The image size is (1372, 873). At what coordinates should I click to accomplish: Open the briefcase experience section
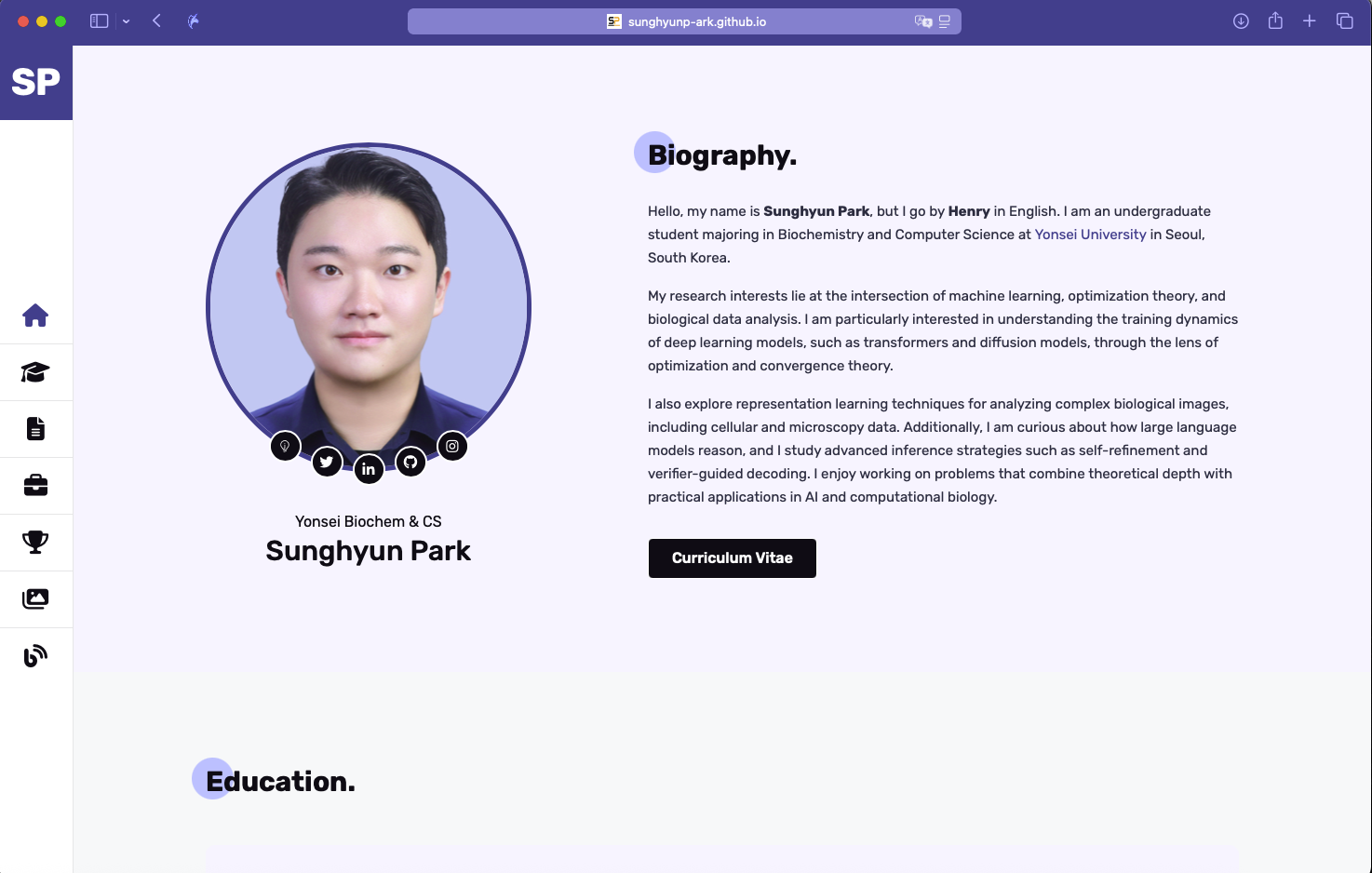pyautogui.click(x=35, y=486)
